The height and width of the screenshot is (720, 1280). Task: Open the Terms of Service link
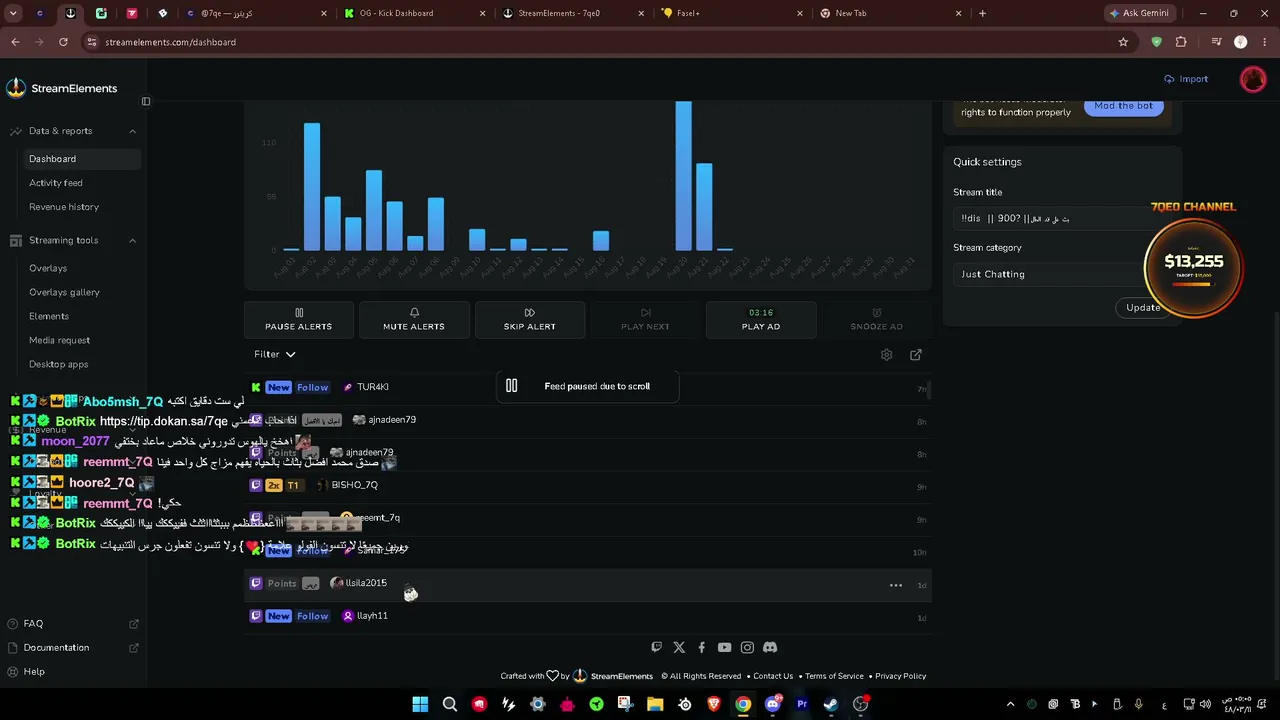(834, 676)
